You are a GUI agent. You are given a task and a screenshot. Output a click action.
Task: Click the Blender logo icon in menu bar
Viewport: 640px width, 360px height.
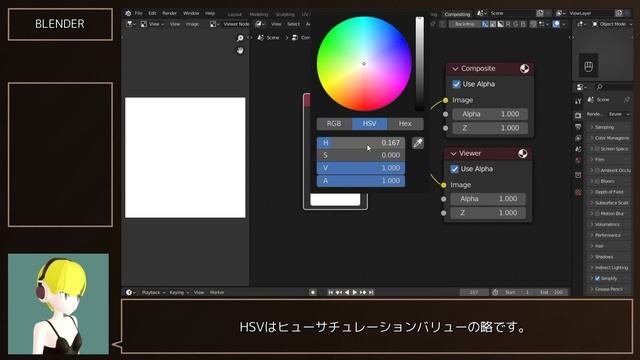[x=128, y=13]
